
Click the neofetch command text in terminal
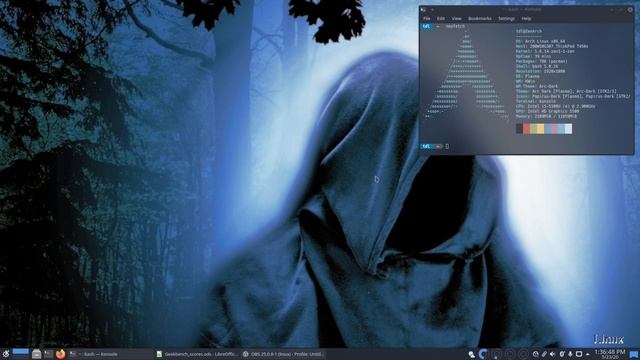pos(455,26)
